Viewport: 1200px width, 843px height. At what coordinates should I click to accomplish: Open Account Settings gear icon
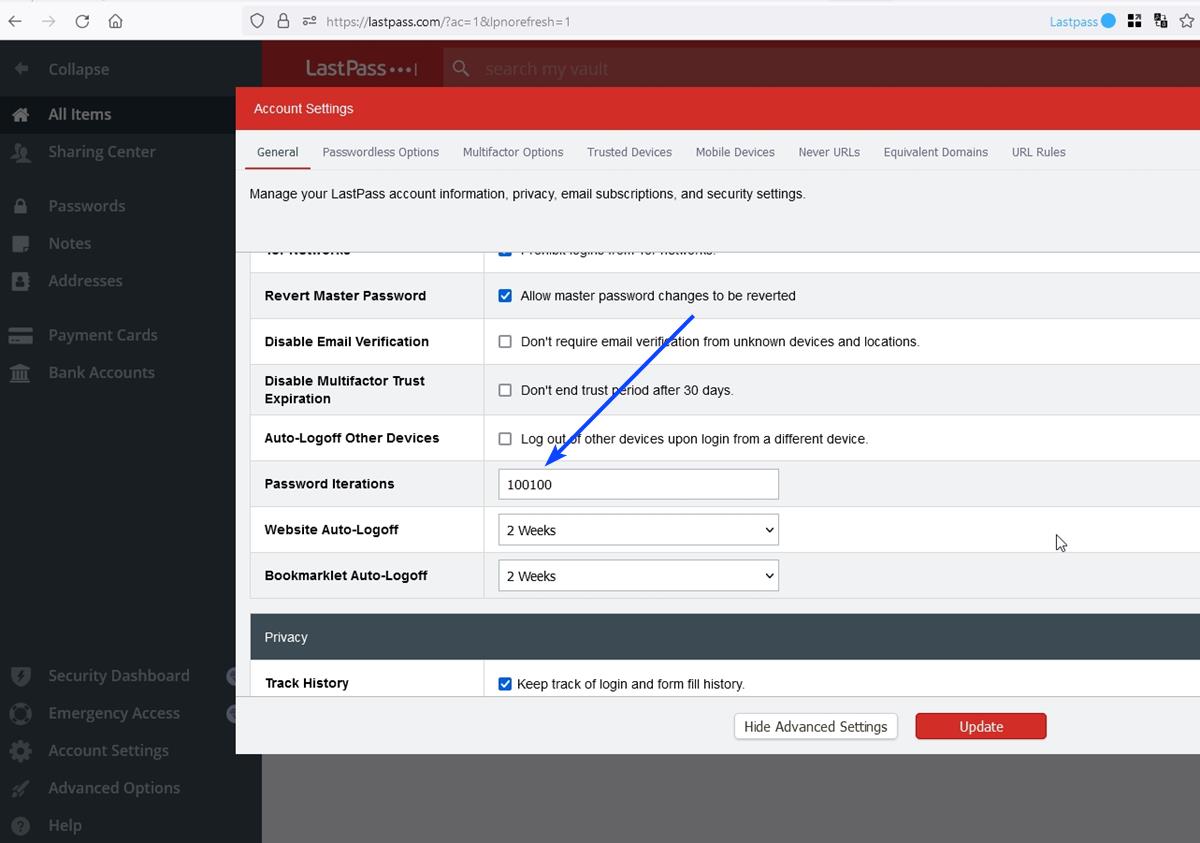pyautogui.click(x=20, y=751)
